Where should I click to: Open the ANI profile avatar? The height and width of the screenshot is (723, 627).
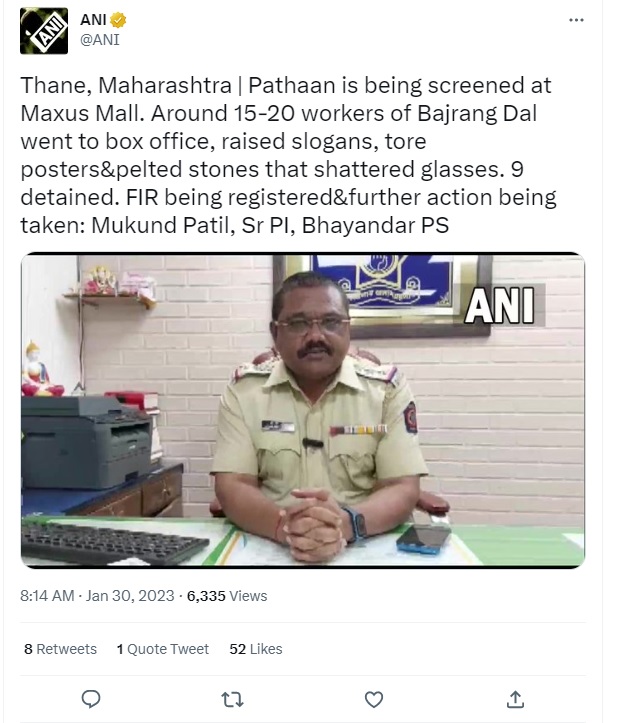pos(44,31)
